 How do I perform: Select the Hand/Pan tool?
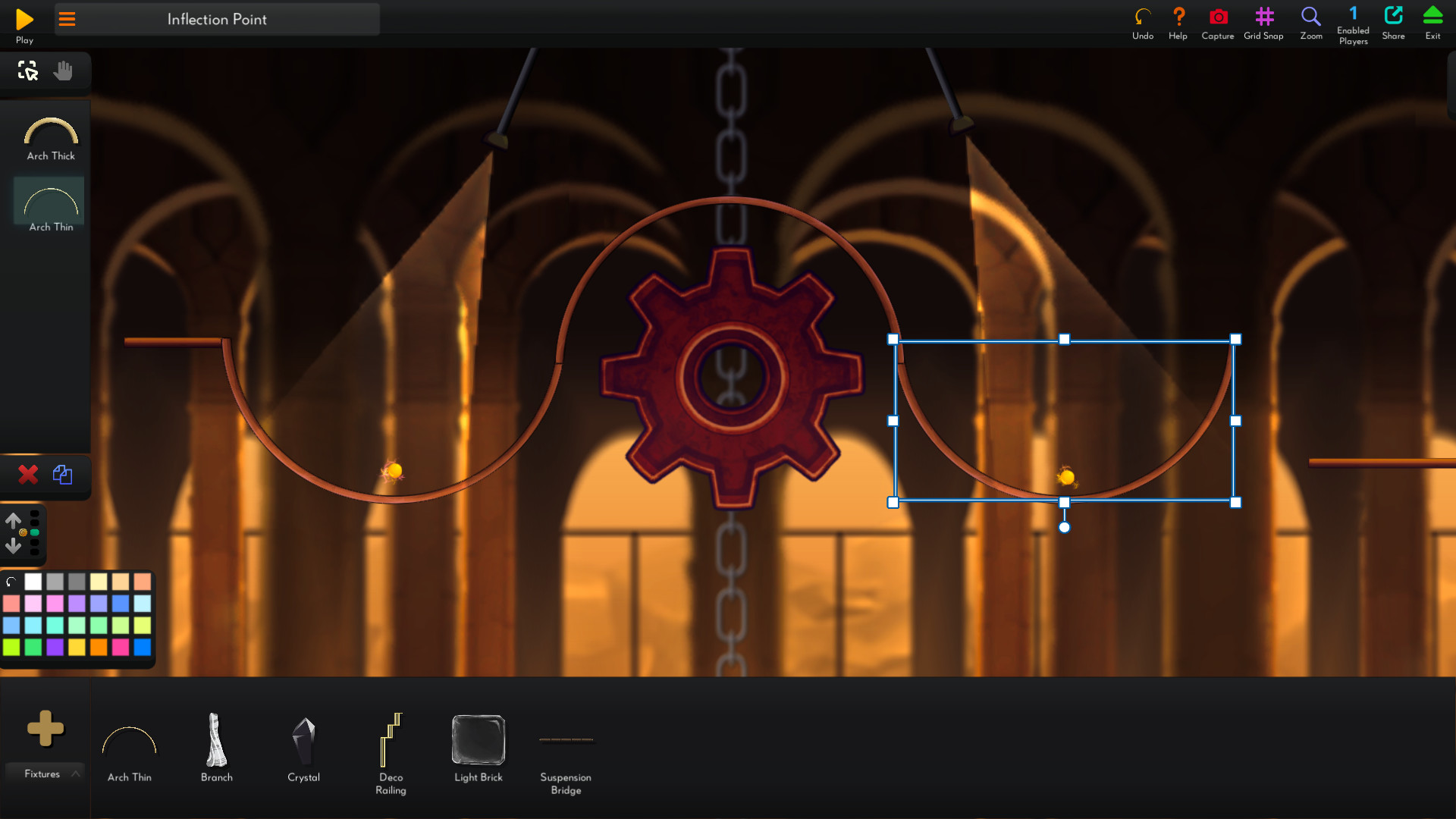tap(63, 71)
